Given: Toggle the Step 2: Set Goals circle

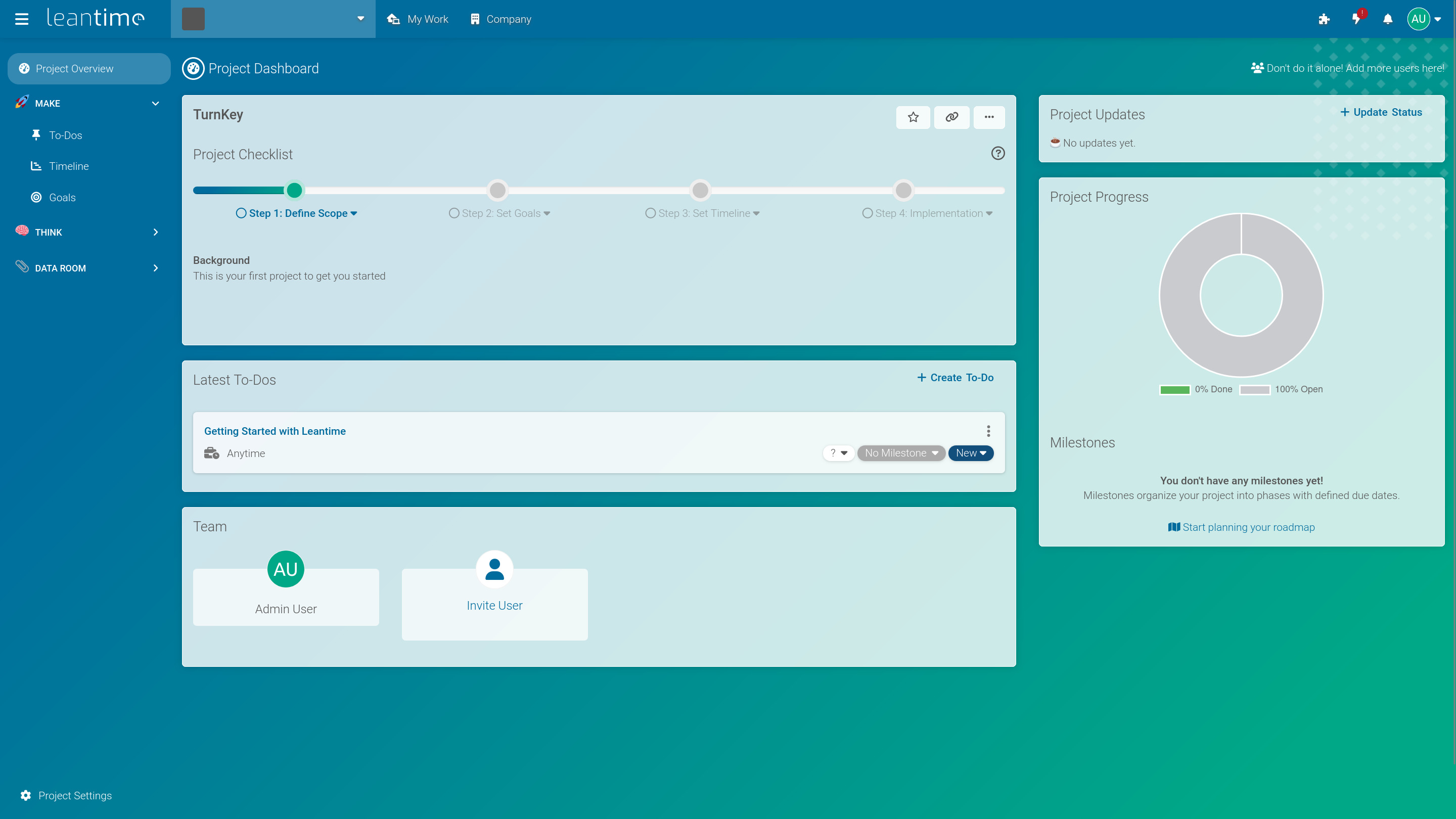Looking at the screenshot, I should 453,213.
